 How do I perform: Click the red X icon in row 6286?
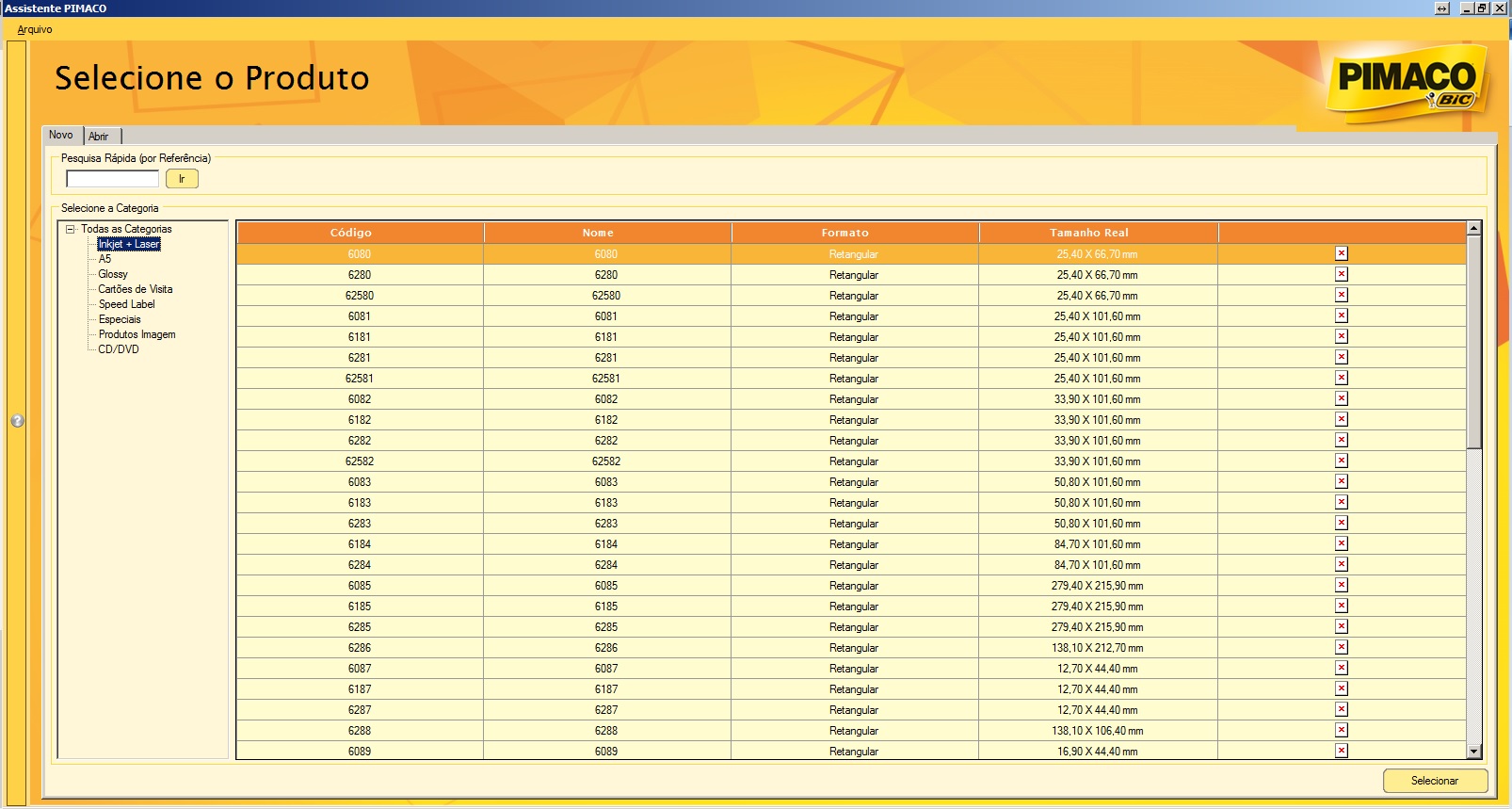(1342, 647)
